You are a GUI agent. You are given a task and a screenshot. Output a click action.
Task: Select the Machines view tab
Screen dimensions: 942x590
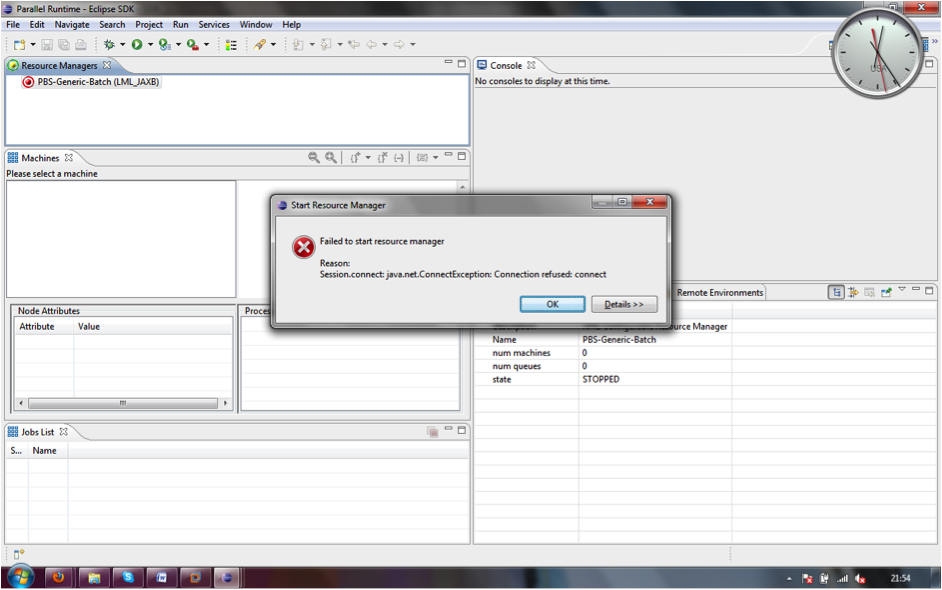(40, 158)
